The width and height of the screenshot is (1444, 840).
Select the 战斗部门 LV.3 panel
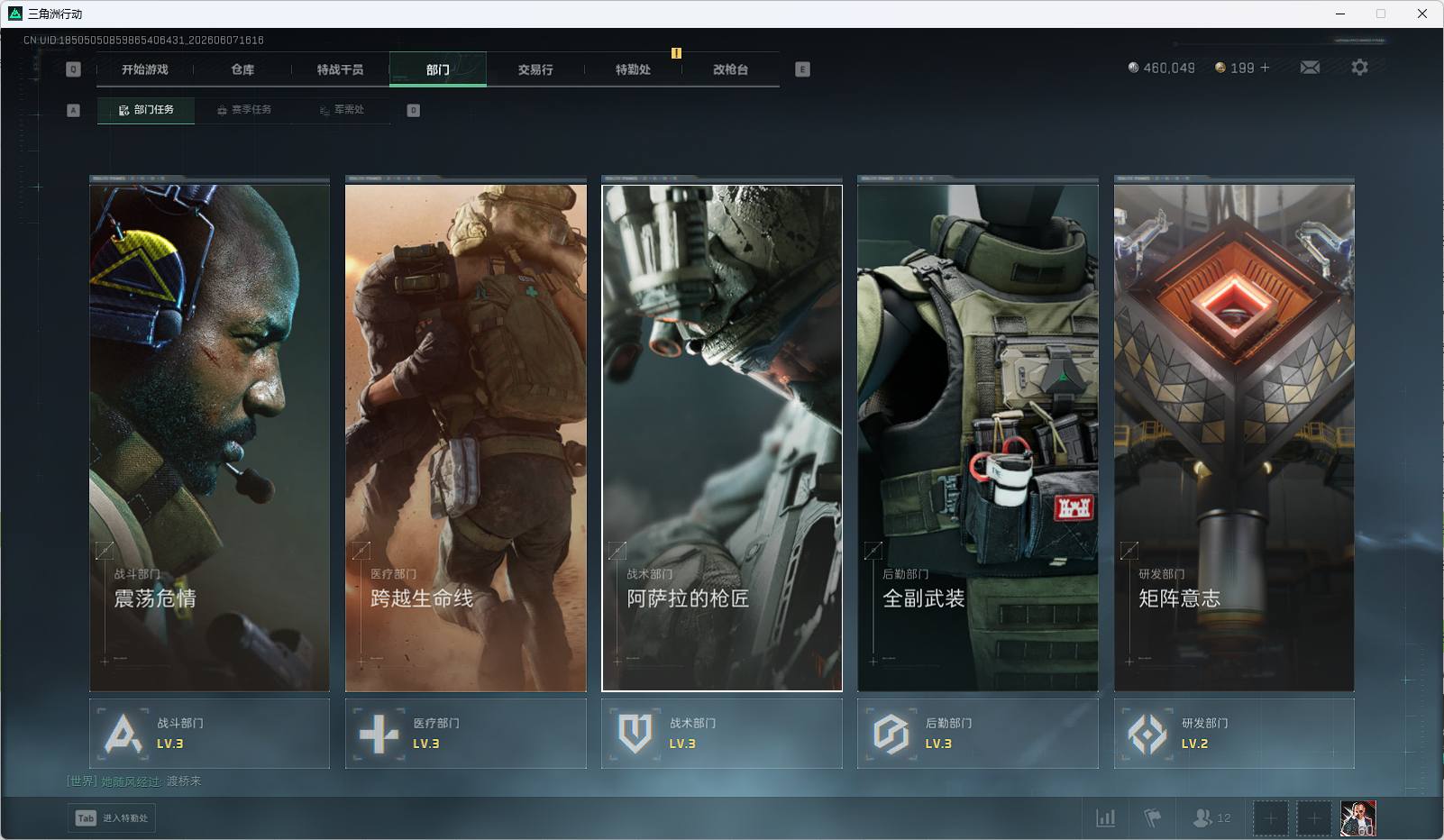click(209, 734)
